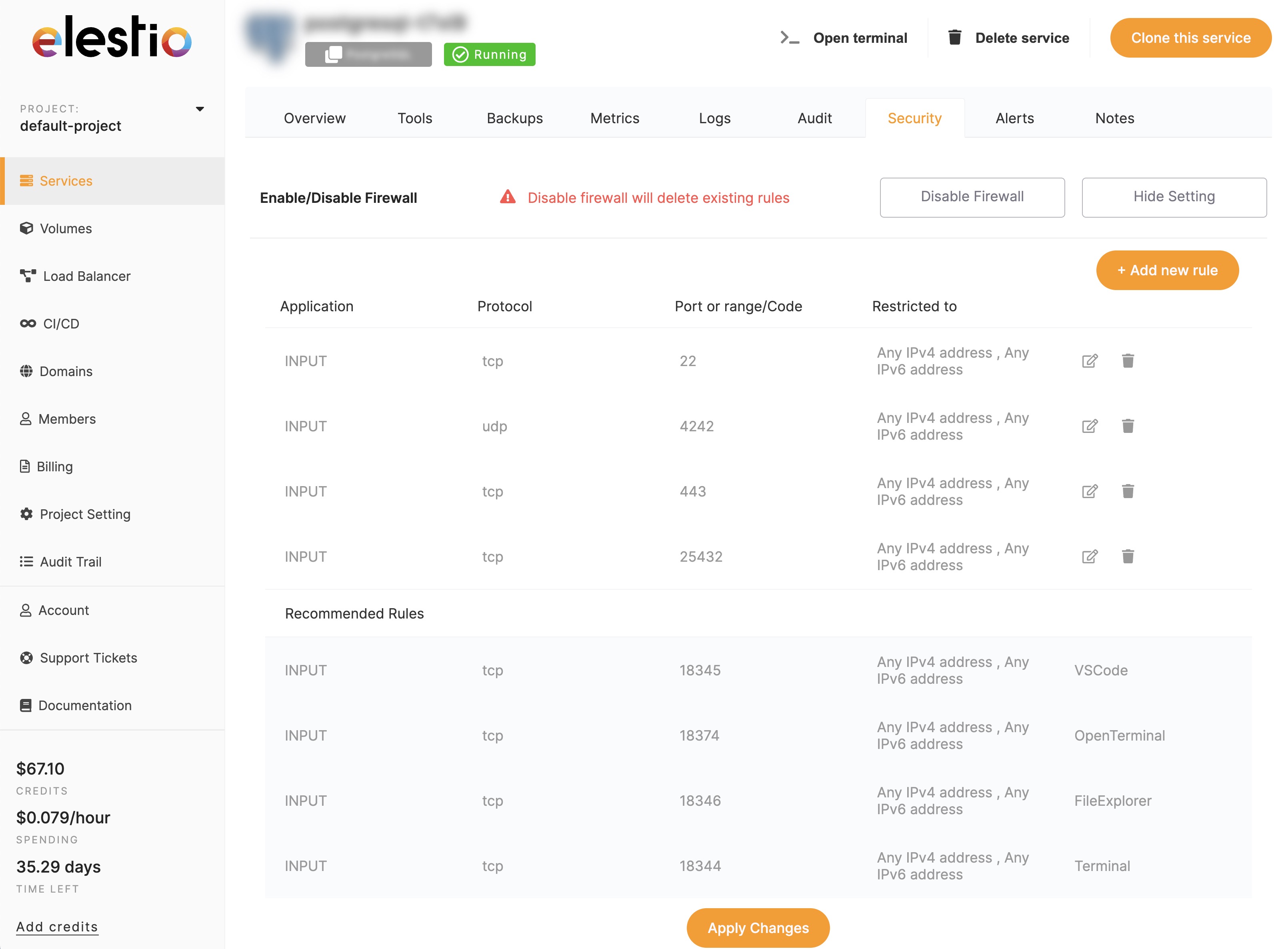Clone this service
The width and height of the screenshot is (1288, 949).
1191,37
